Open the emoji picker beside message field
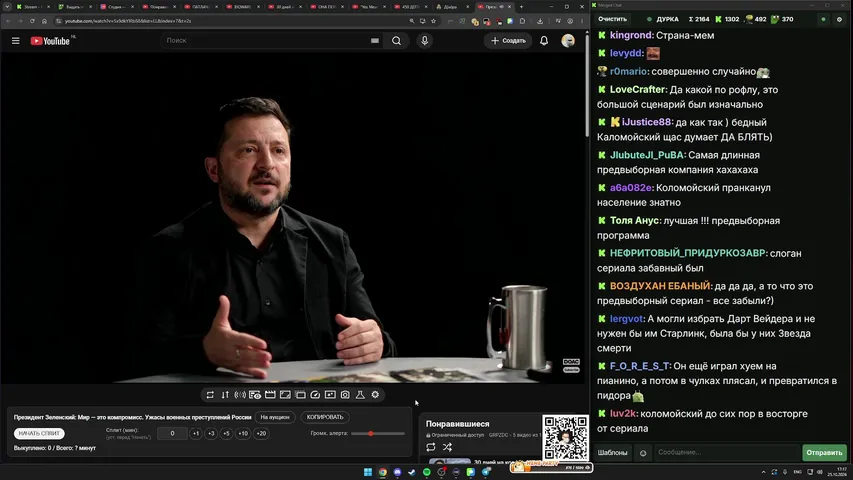 pos(643,453)
